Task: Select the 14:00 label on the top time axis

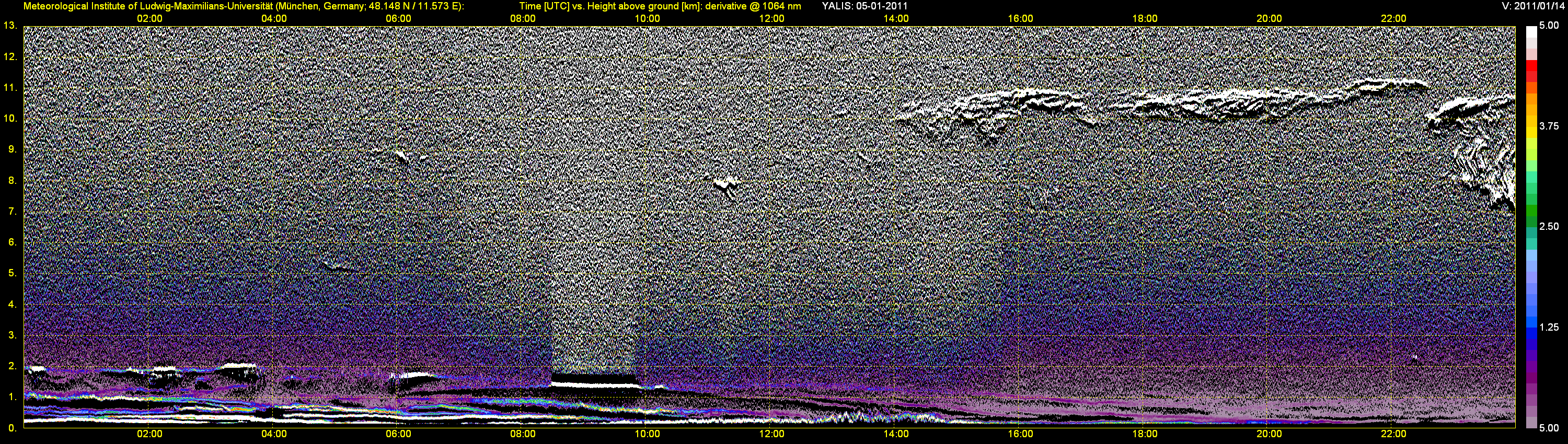Action: [896, 18]
